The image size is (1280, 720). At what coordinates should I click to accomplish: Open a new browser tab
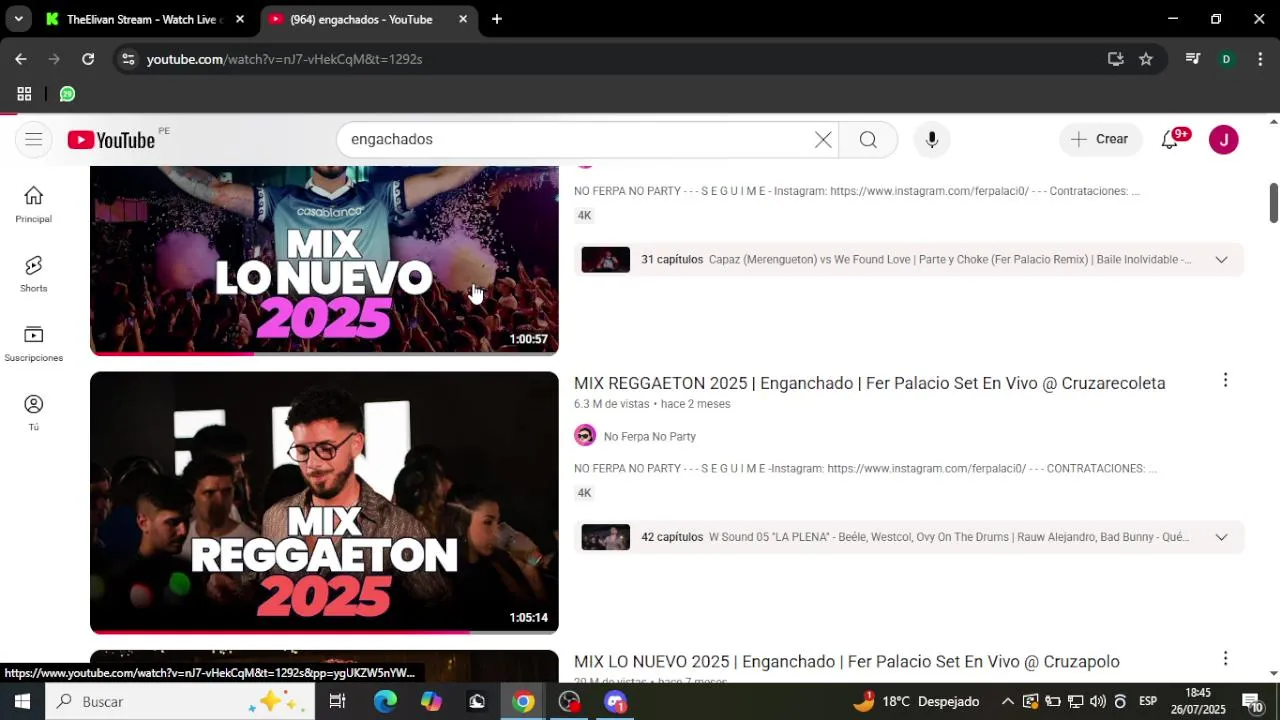point(497,19)
